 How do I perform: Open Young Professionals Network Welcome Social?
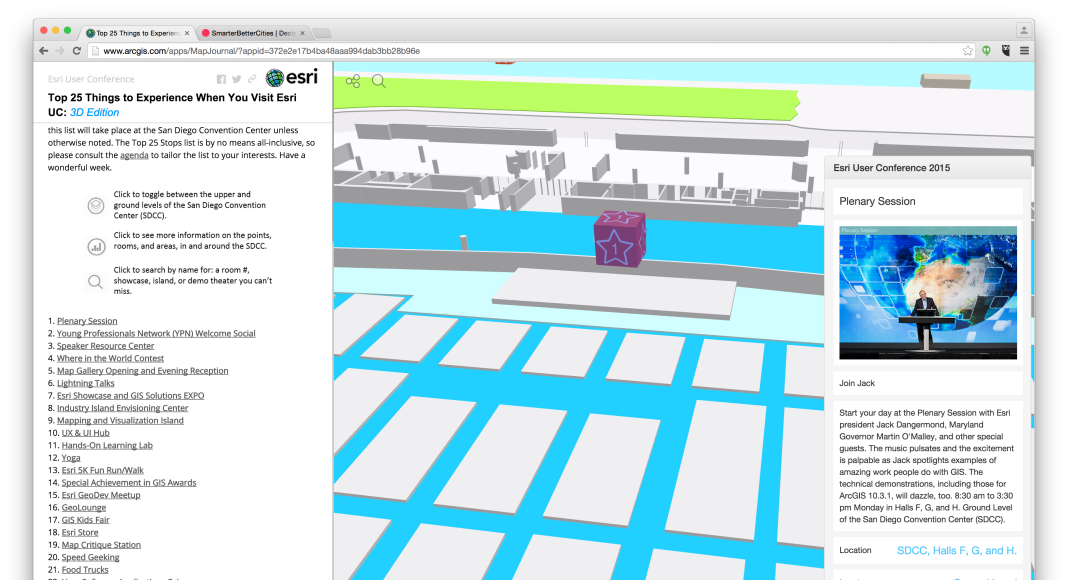(156, 334)
